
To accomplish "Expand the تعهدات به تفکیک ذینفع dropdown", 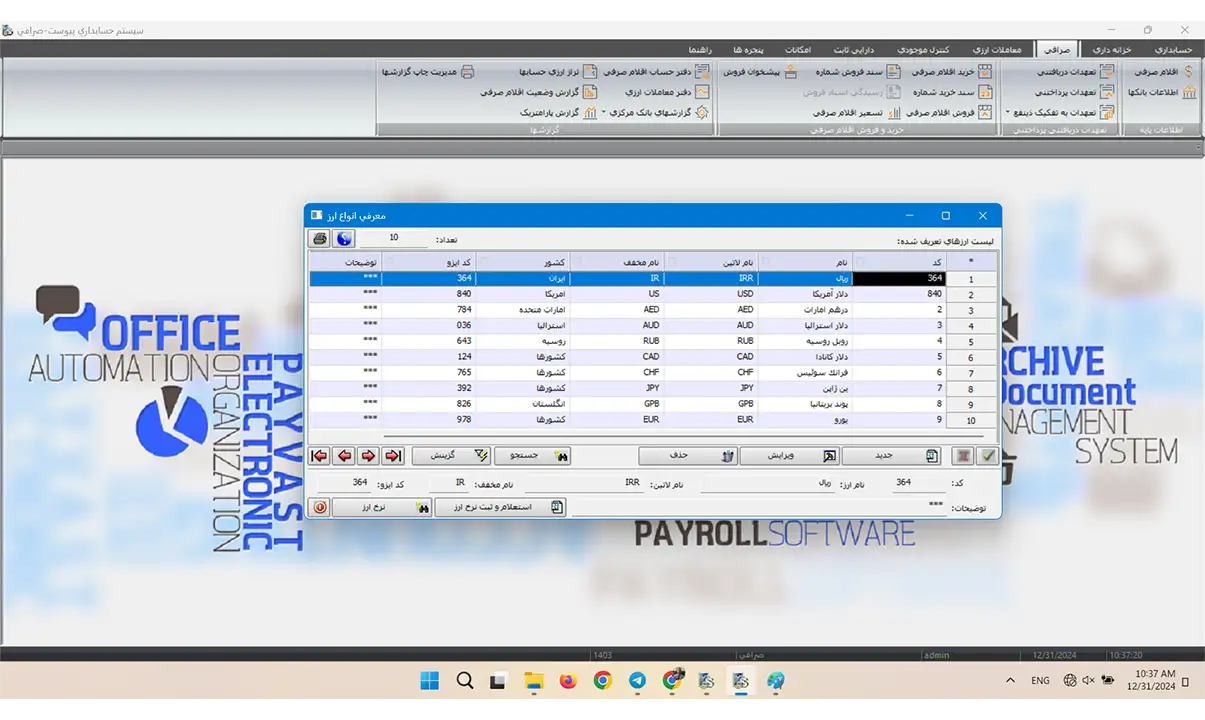I will 1008,113.
